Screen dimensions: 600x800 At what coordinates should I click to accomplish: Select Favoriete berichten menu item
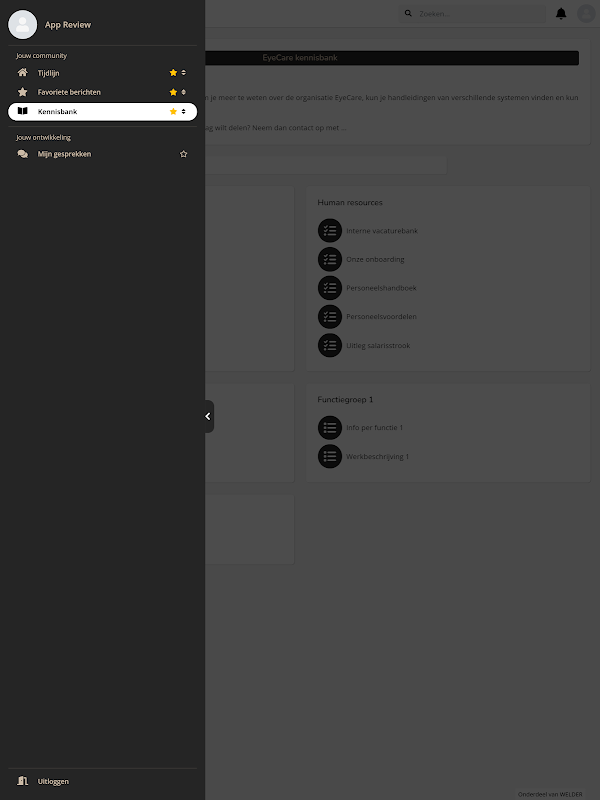tap(102, 92)
